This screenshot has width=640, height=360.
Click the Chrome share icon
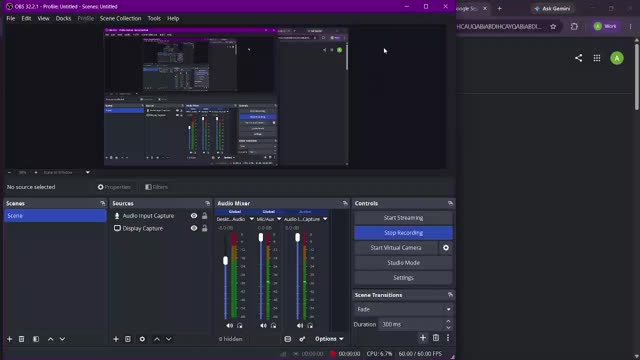578,58
